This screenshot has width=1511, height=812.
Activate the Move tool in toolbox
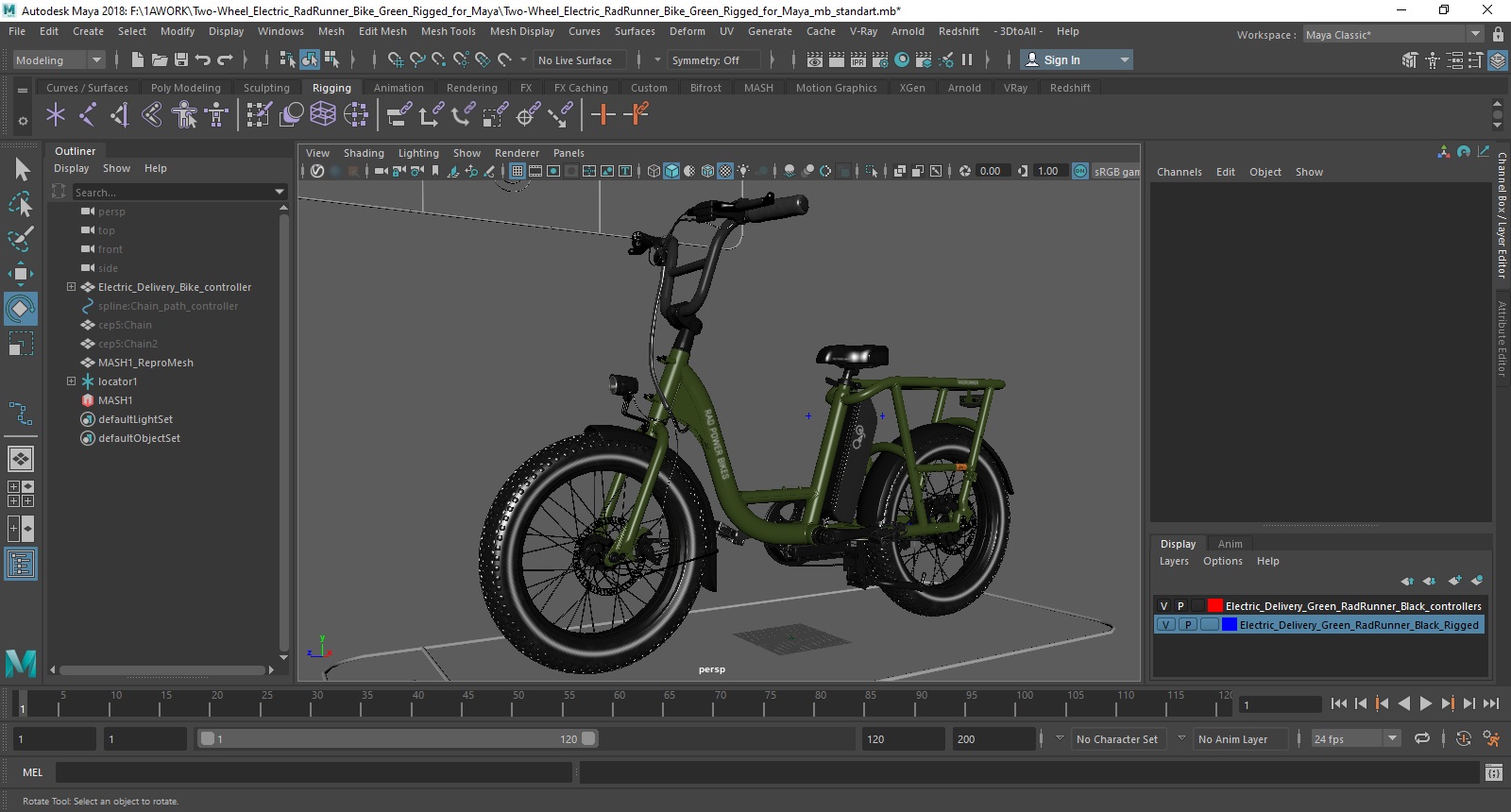click(x=21, y=274)
